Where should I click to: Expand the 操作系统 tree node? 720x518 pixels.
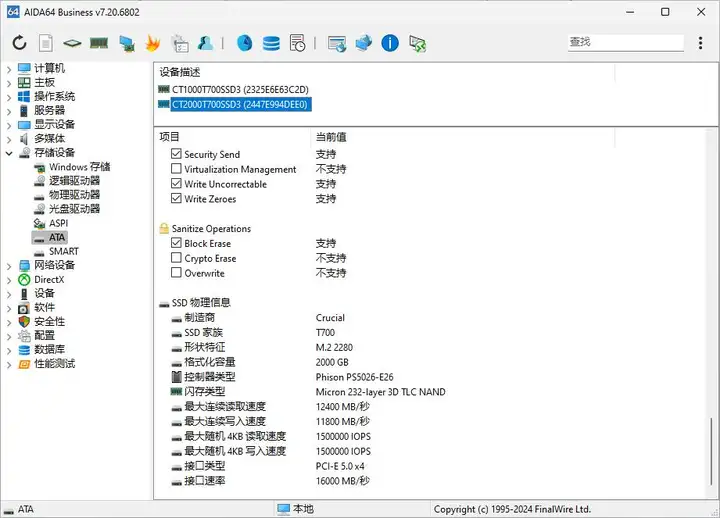point(9,97)
